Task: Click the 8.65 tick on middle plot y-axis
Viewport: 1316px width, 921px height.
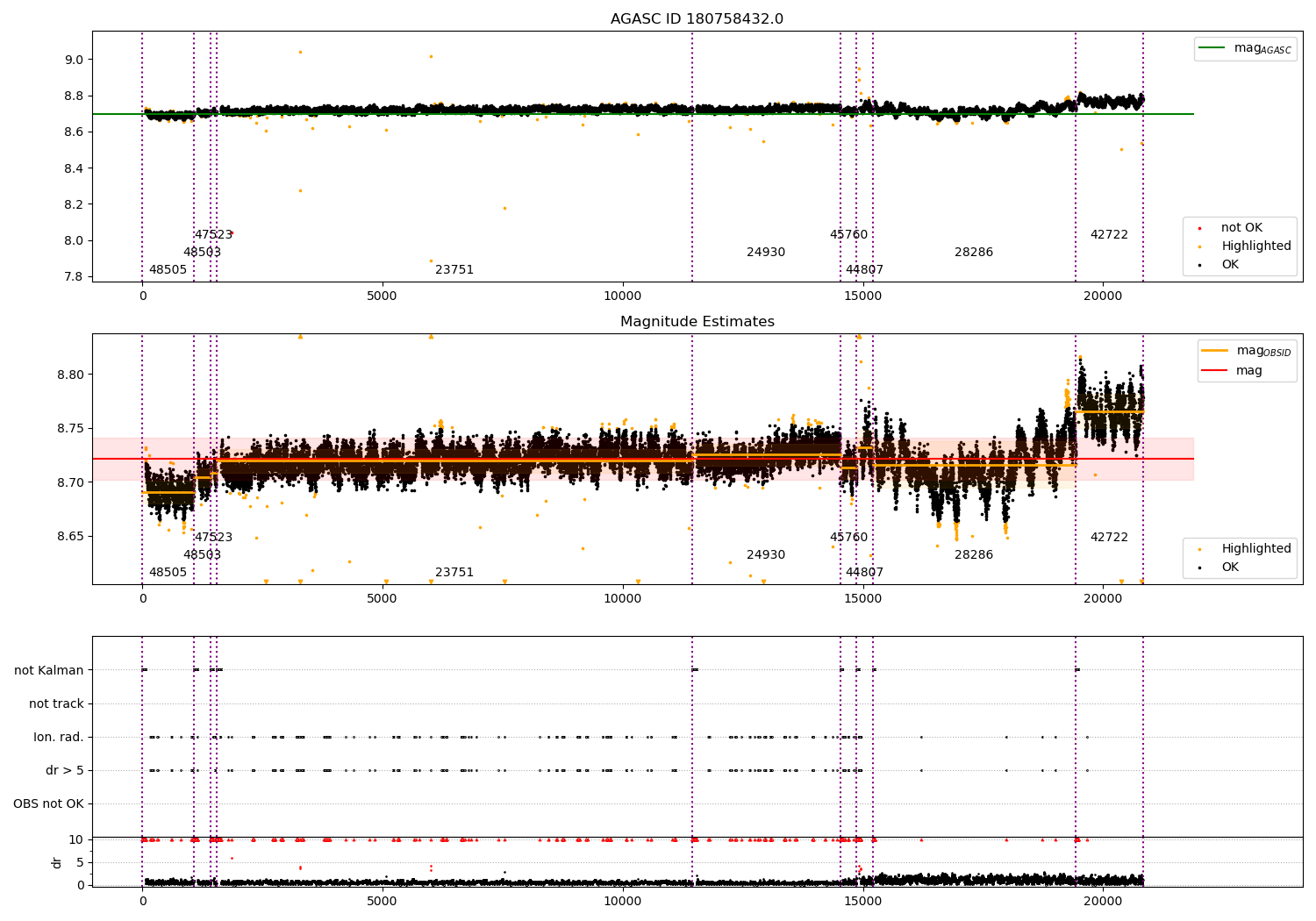Action: click(x=70, y=537)
